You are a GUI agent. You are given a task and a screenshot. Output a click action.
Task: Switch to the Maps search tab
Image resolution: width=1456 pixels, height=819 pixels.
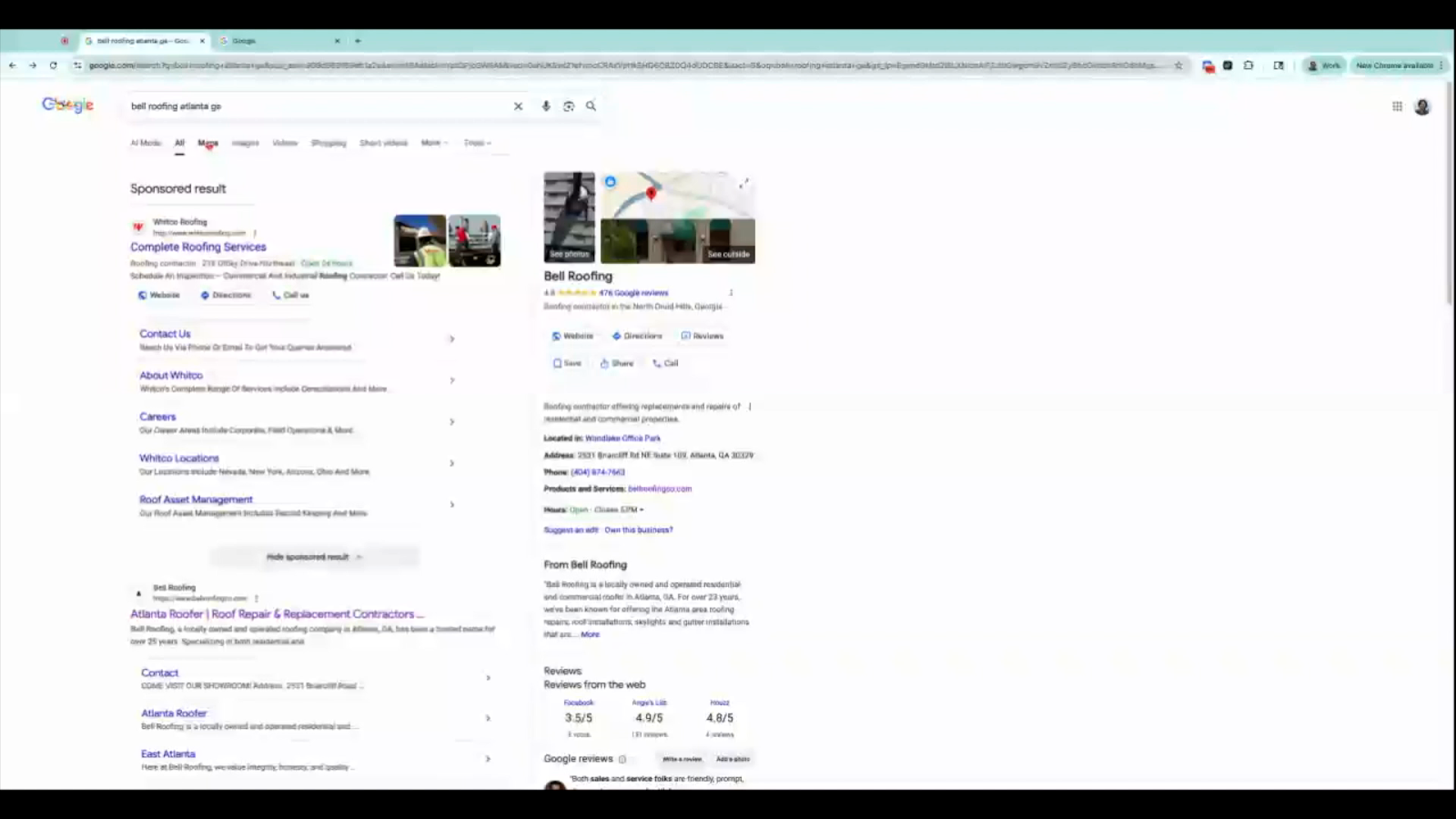[x=208, y=143]
